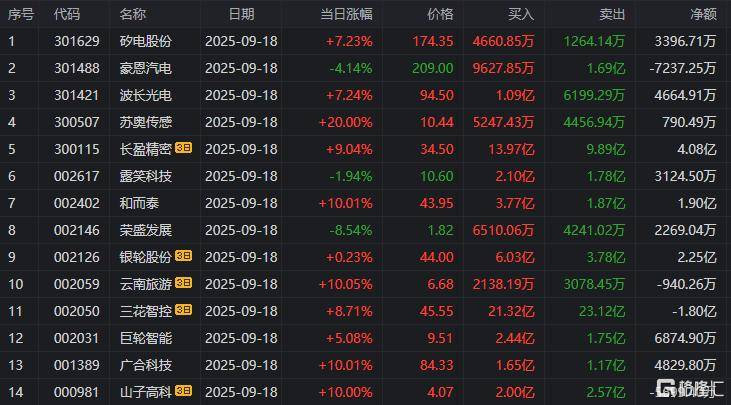
Task: Select the 广合科技 row by its name
Action: pyautogui.click(x=145, y=364)
